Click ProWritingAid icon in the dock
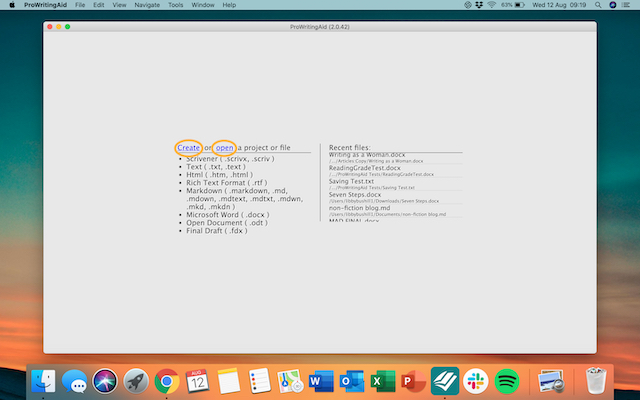Screen dimensions: 640x400 [444, 381]
